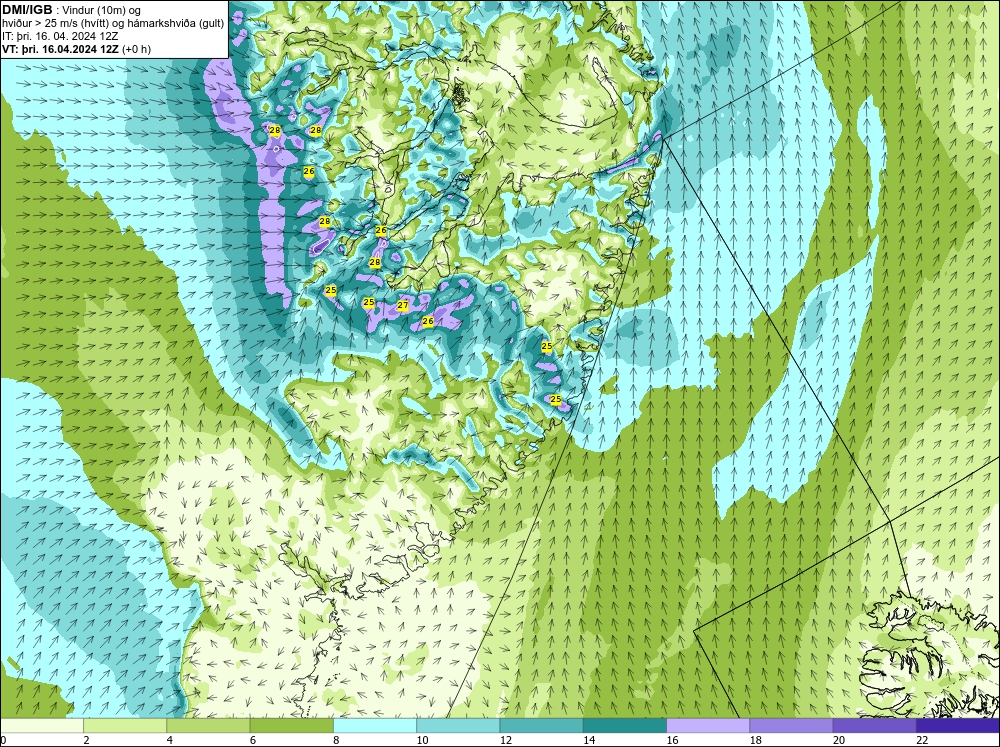This screenshot has height=747, width=1000.
Task: Click the legend tick label 2
Action: pyautogui.click(x=86, y=740)
